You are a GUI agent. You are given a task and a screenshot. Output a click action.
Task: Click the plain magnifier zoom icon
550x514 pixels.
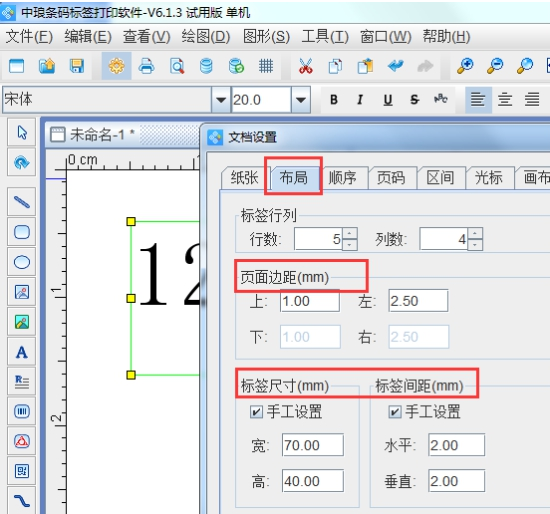(x=525, y=66)
